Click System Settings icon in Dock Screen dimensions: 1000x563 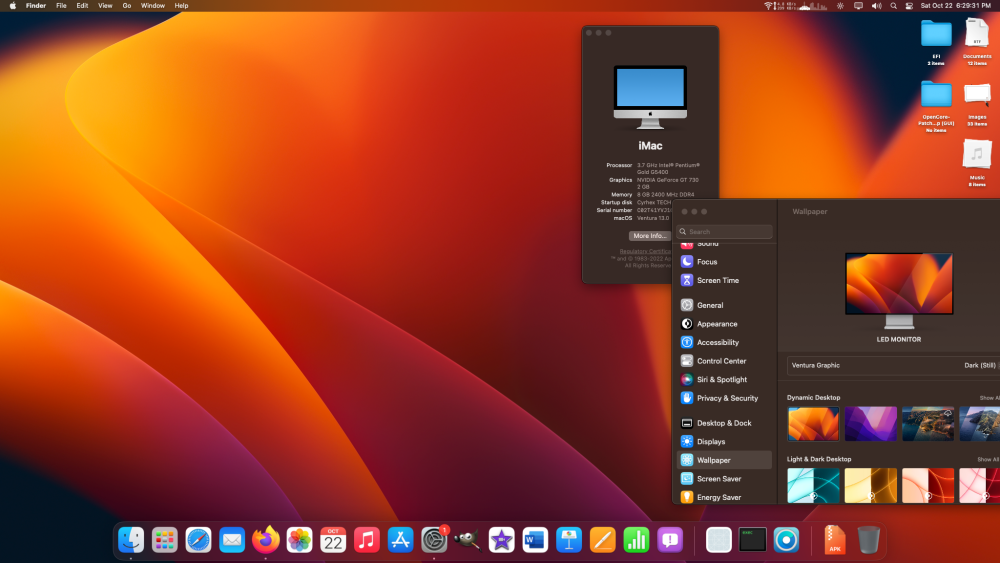(x=434, y=540)
